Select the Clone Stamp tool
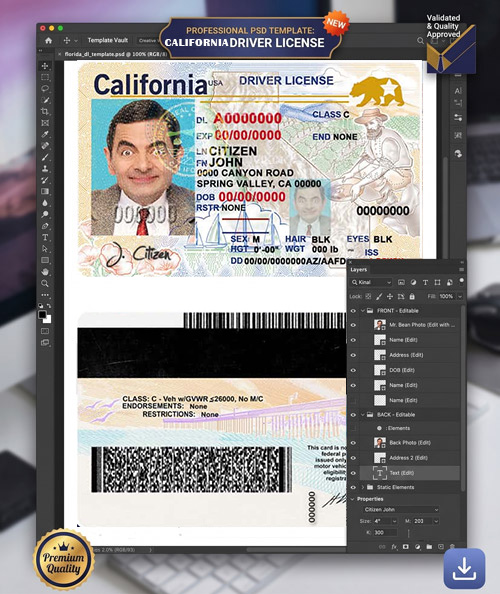Screen dimensions: 500x594 tap(45, 168)
